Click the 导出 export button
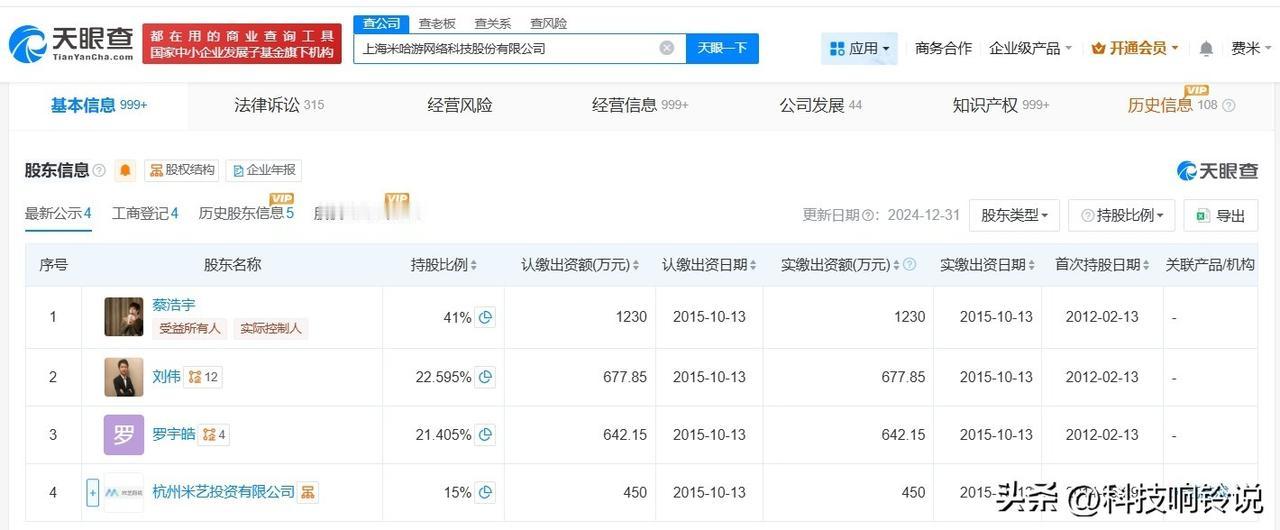This screenshot has height=530, width=1280. click(x=1220, y=215)
